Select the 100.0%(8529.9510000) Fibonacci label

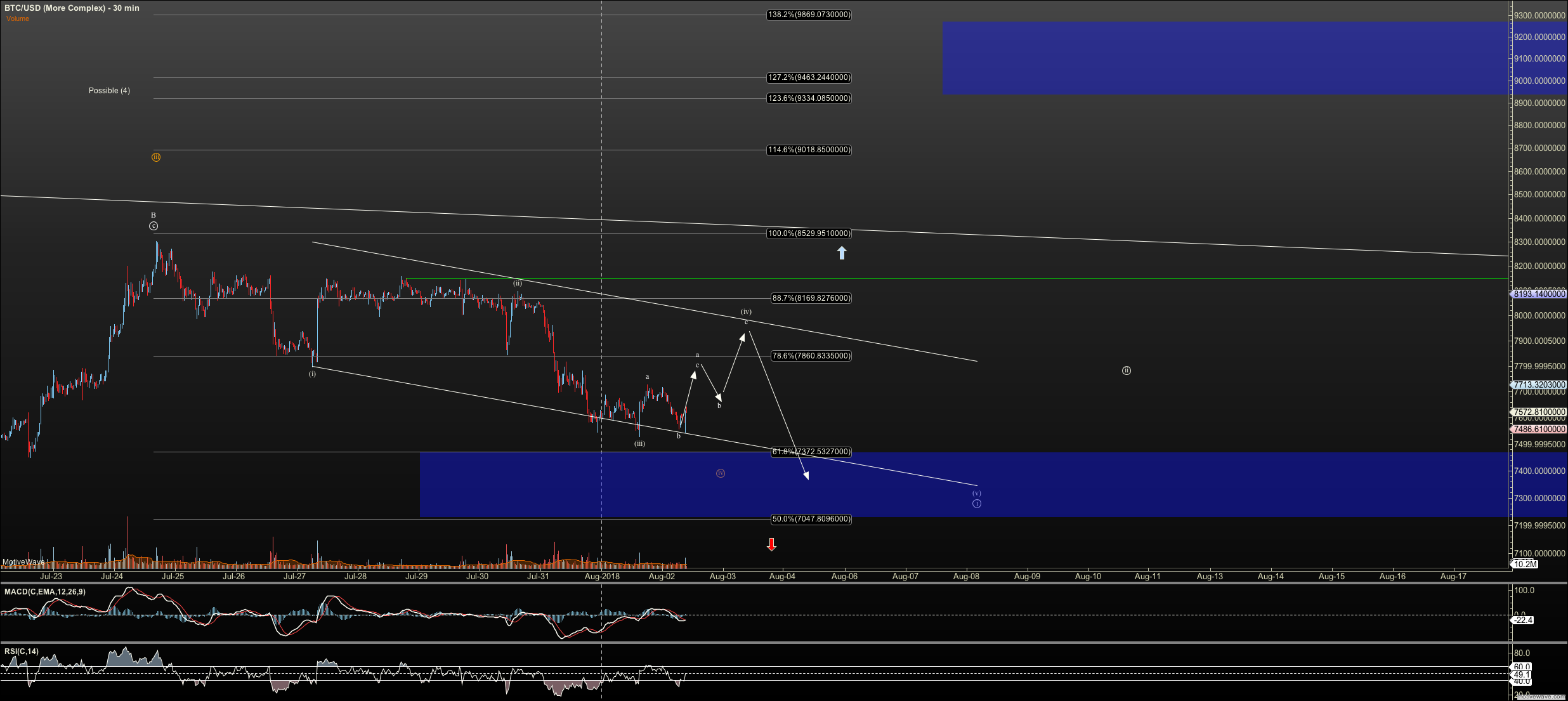[x=809, y=233]
